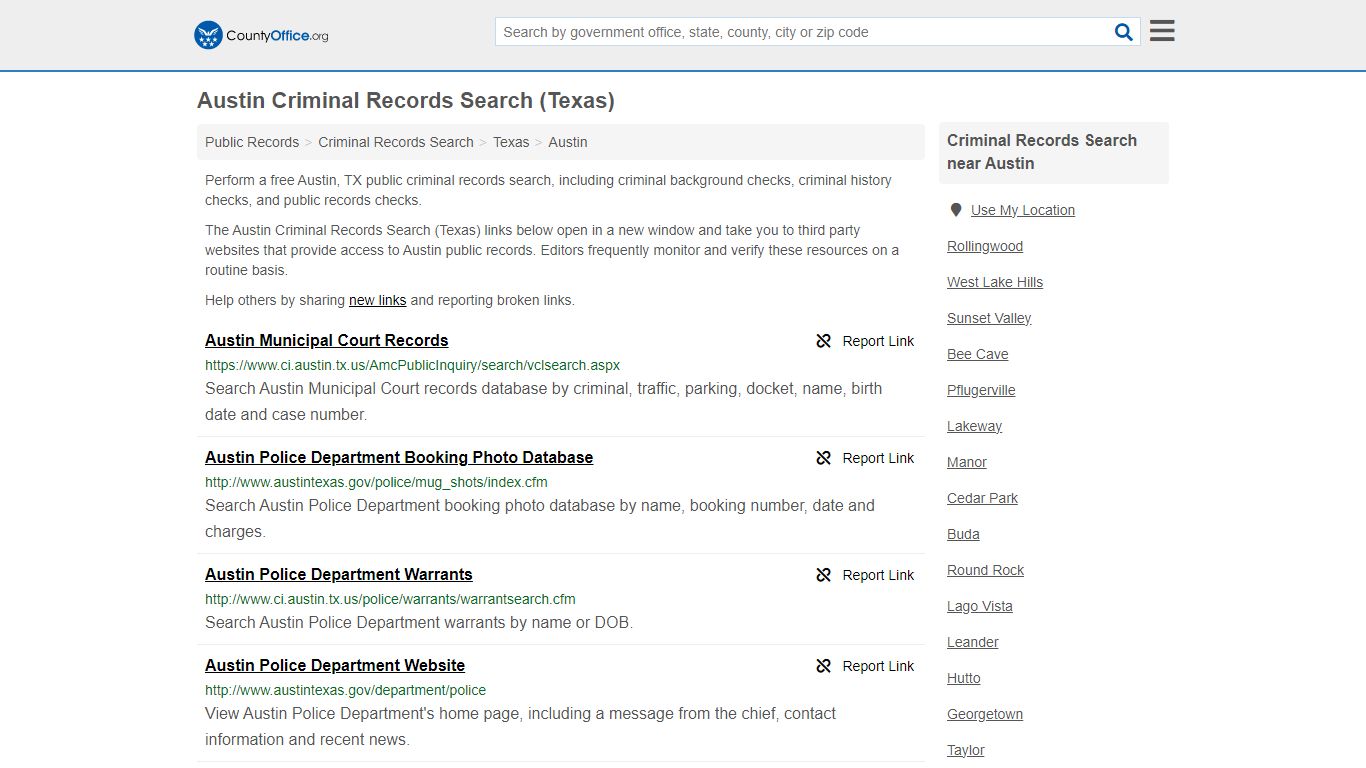Go to Georgetown in sidebar
This screenshot has height=768, width=1366.
[x=985, y=714]
